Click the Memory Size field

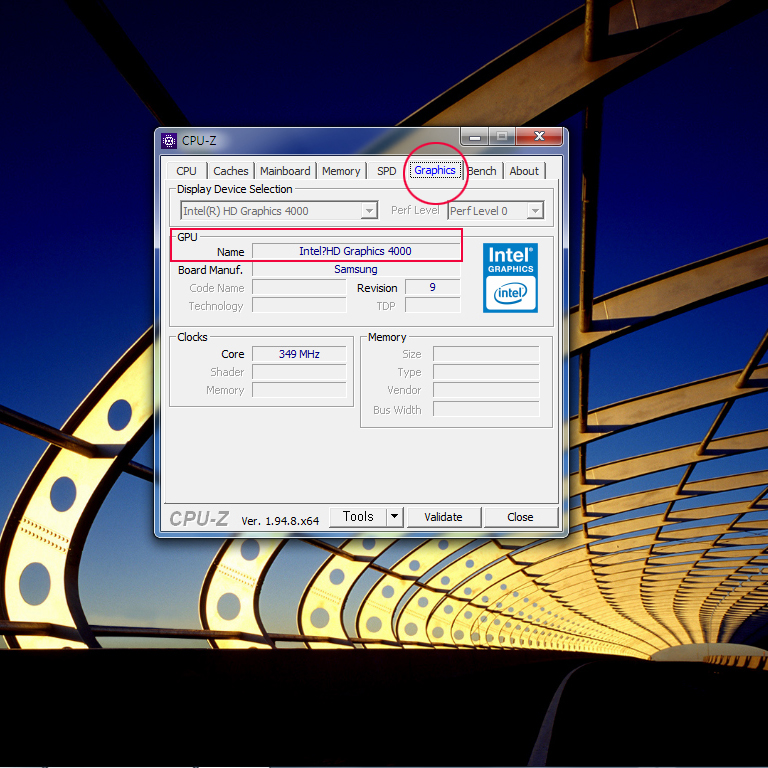click(486, 354)
